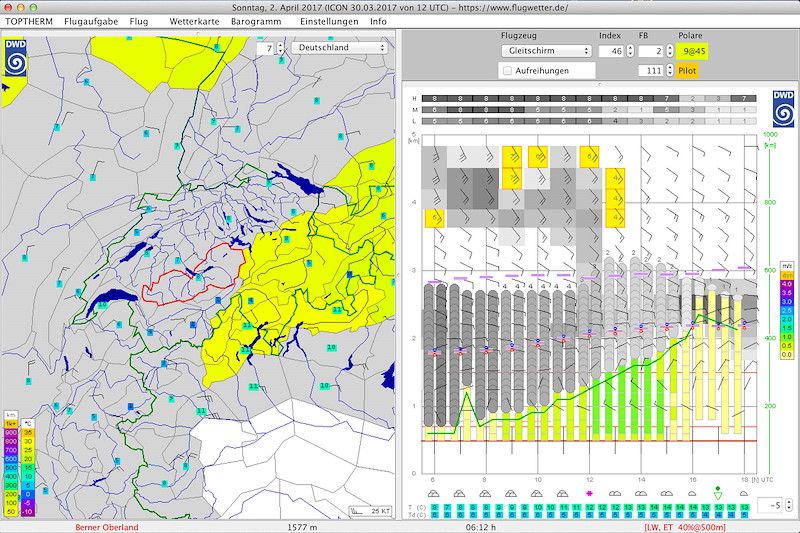Click cloud cover cell 2 in row M
800x533 pixels.
click(x=615, y=110)
